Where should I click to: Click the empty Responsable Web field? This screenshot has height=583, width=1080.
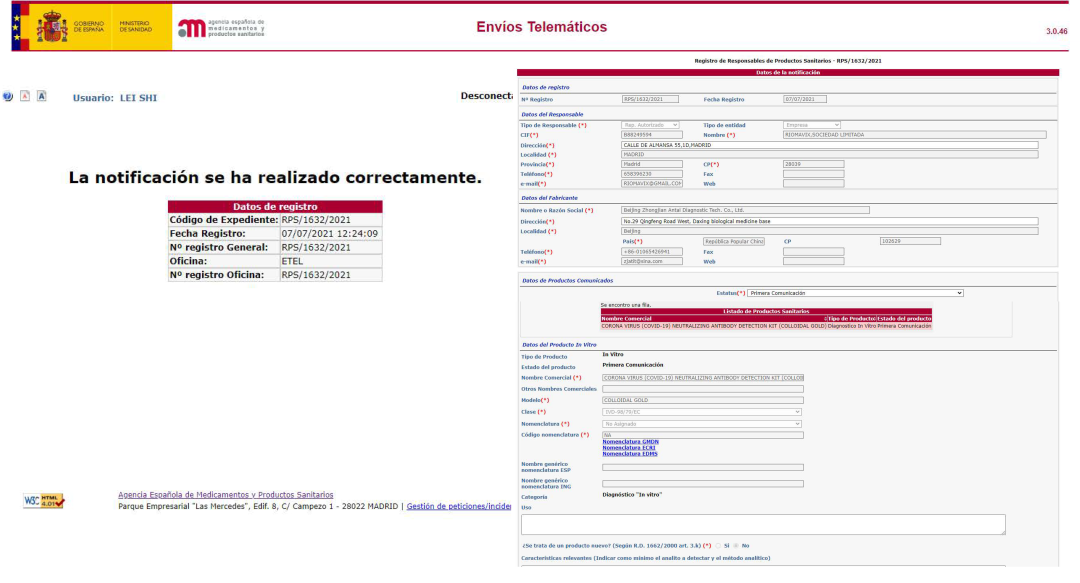(813, 184)
